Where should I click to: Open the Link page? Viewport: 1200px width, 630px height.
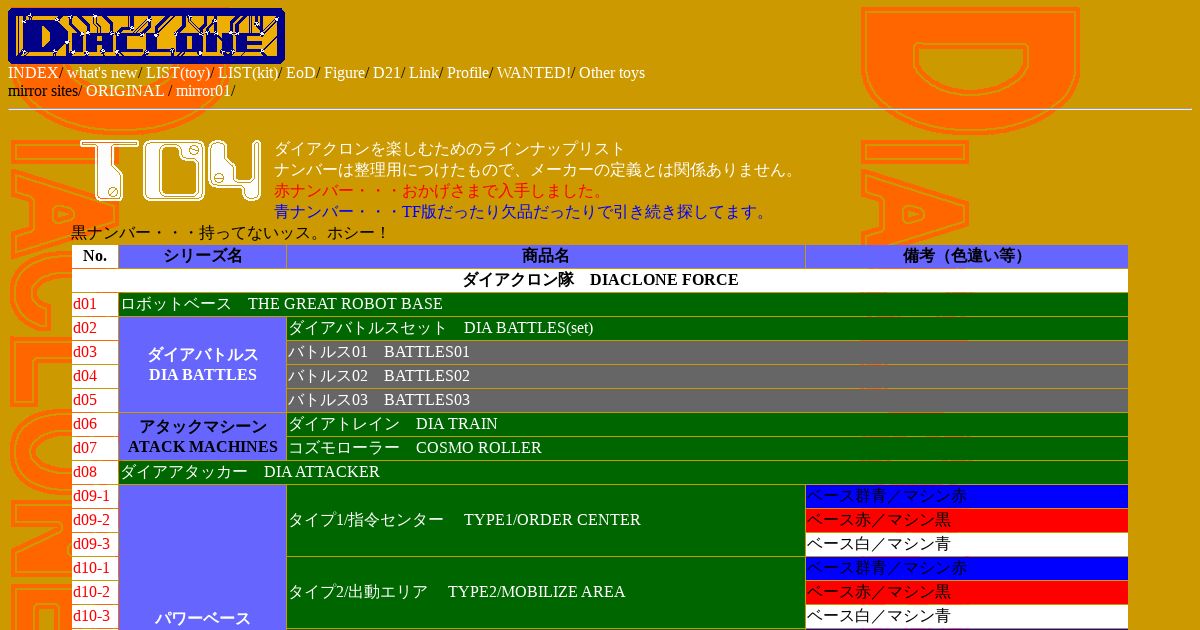click(x=424, y=73)
